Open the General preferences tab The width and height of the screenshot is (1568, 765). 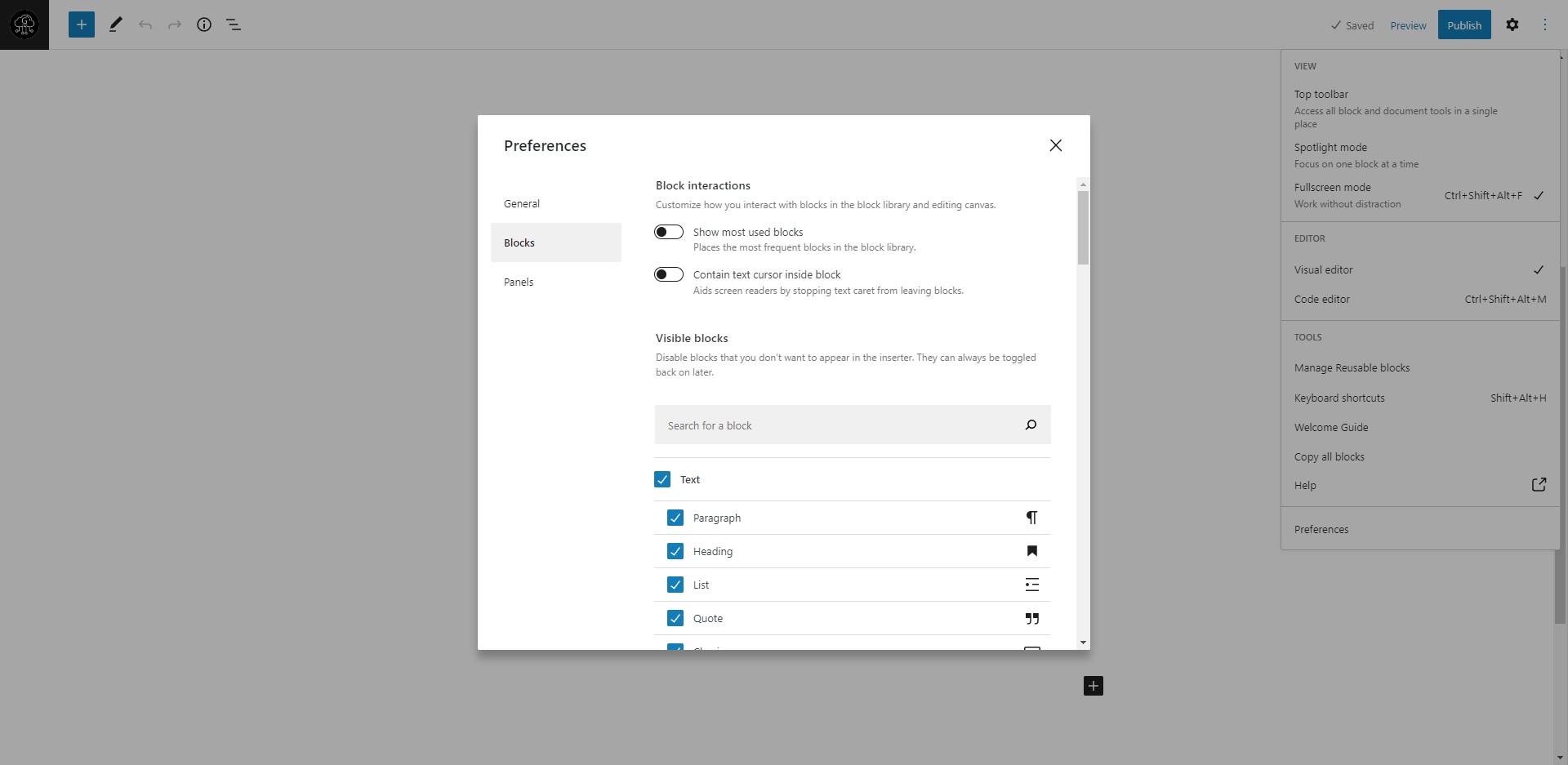tap(523, 203)
